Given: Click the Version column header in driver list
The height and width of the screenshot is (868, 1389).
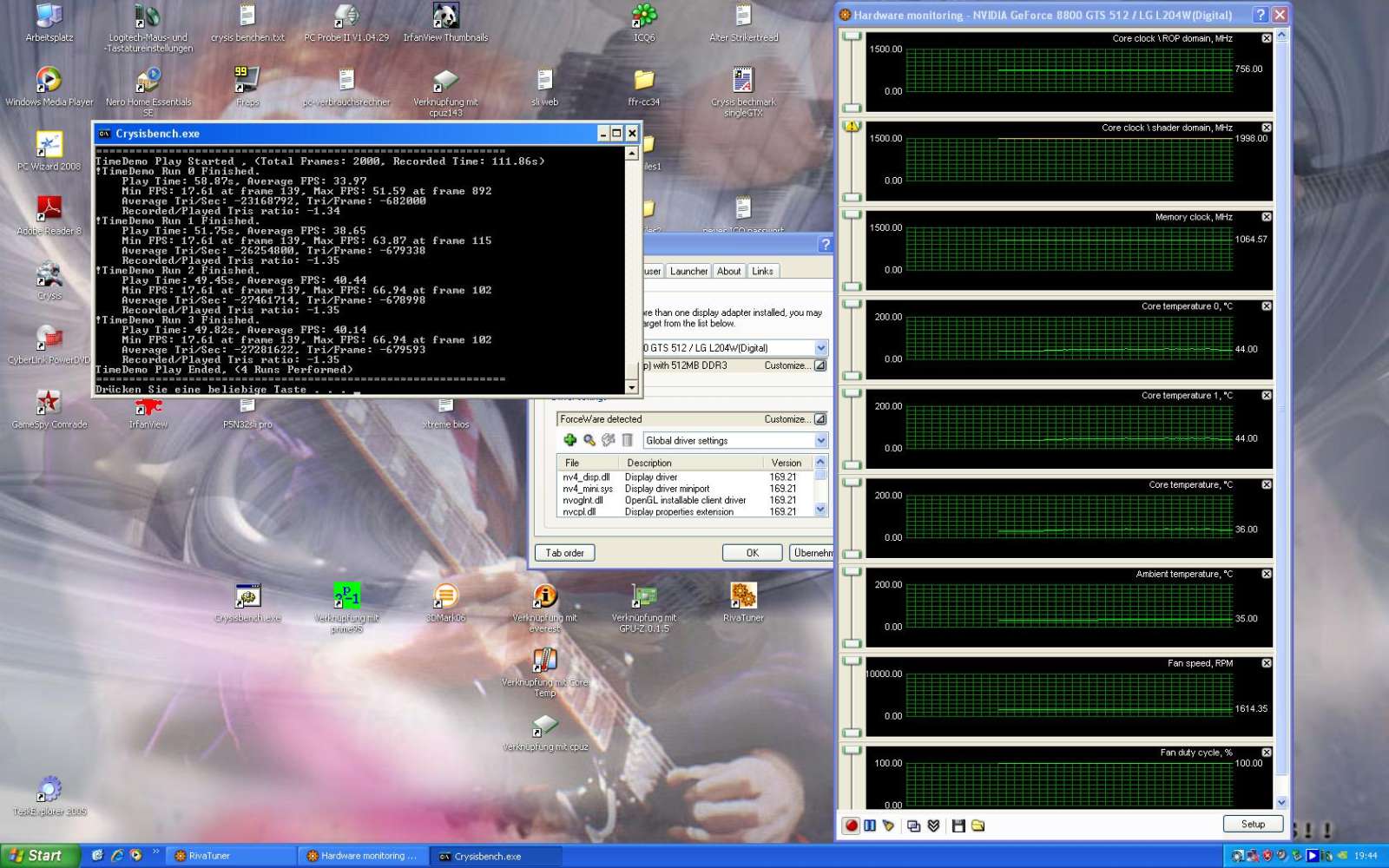Looking at the screenshot, I should click(x=787, y=463).
